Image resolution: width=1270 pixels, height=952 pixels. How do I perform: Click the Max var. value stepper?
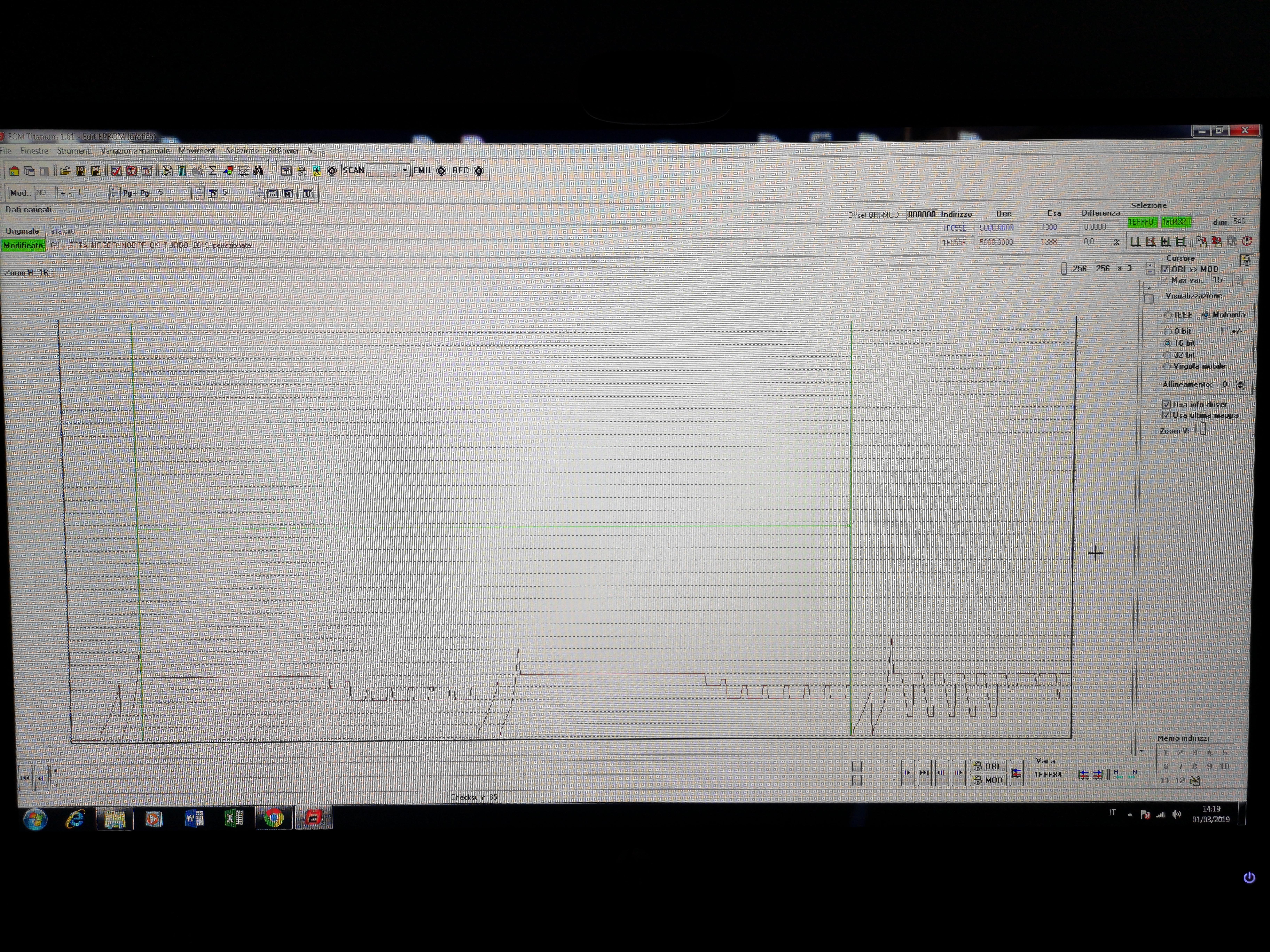[x=1238, y=280]
